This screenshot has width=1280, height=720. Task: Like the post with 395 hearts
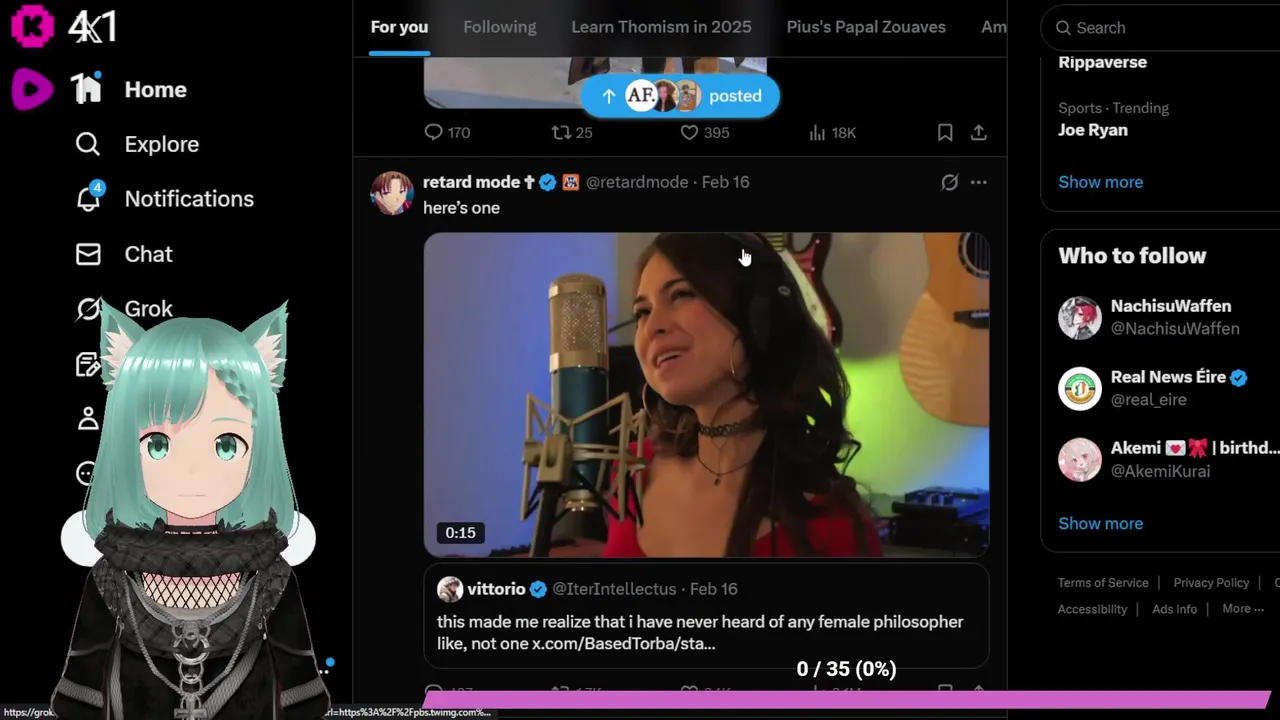tap(689, 132)
